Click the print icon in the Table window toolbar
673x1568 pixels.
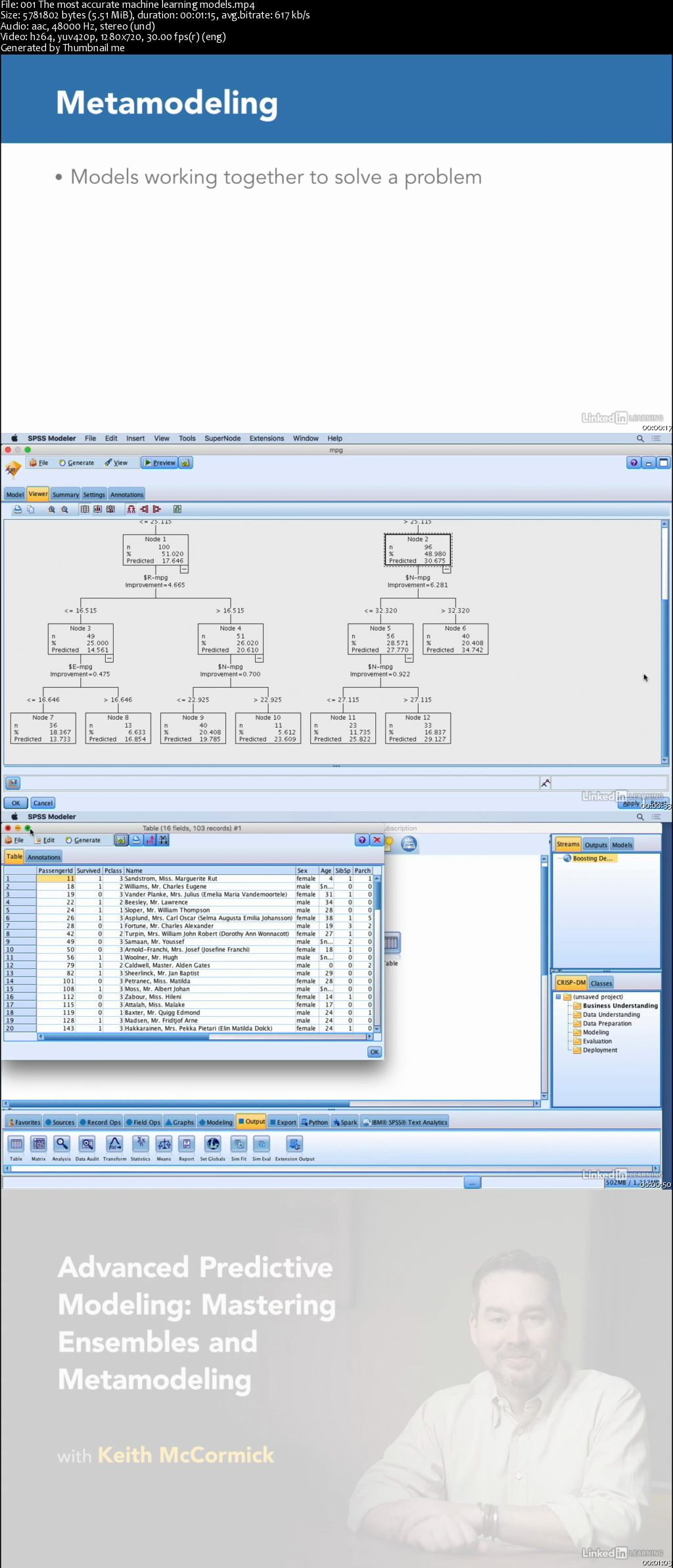point(135,840)
